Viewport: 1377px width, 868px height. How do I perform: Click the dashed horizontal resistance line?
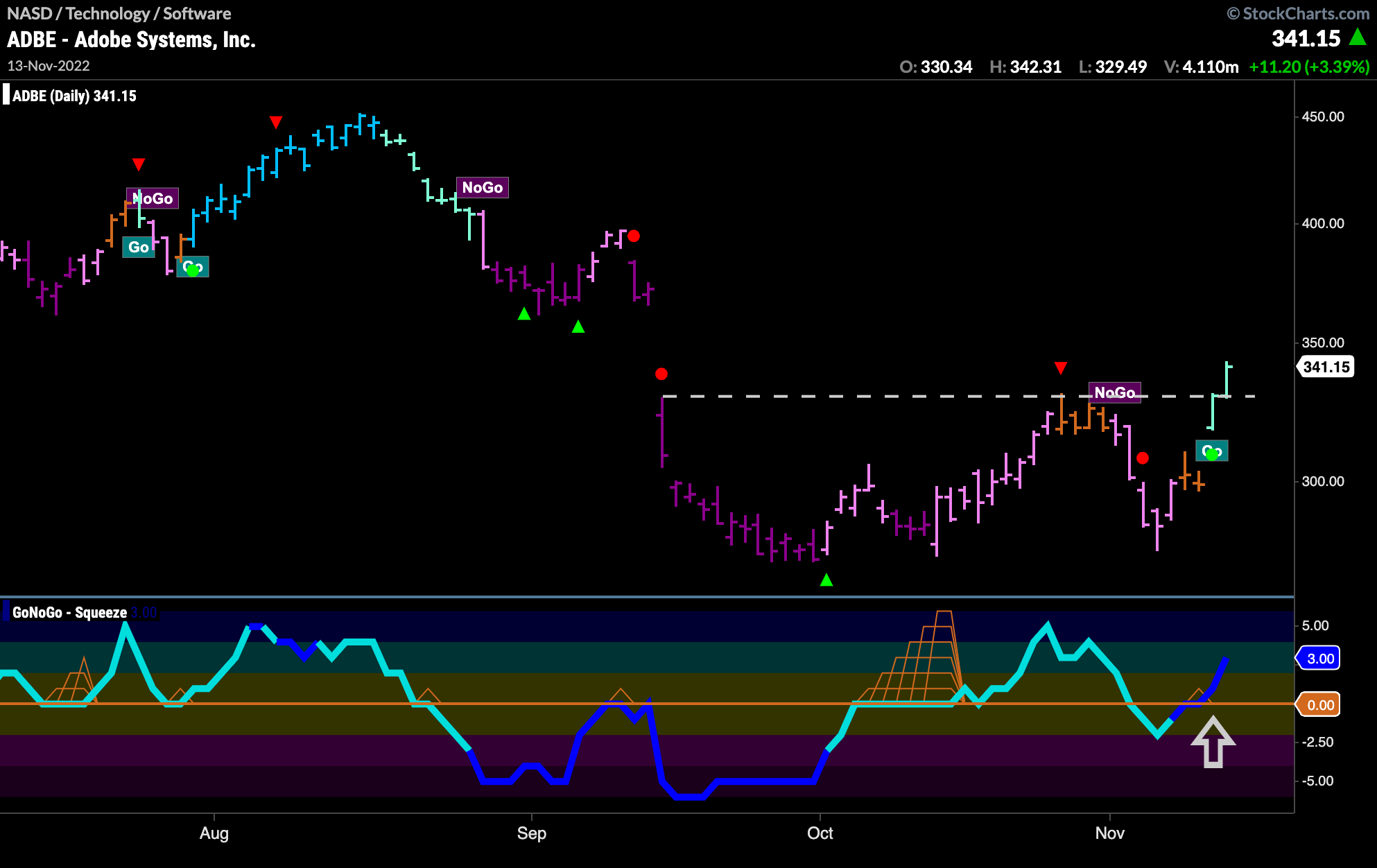(x=959, y=397)
